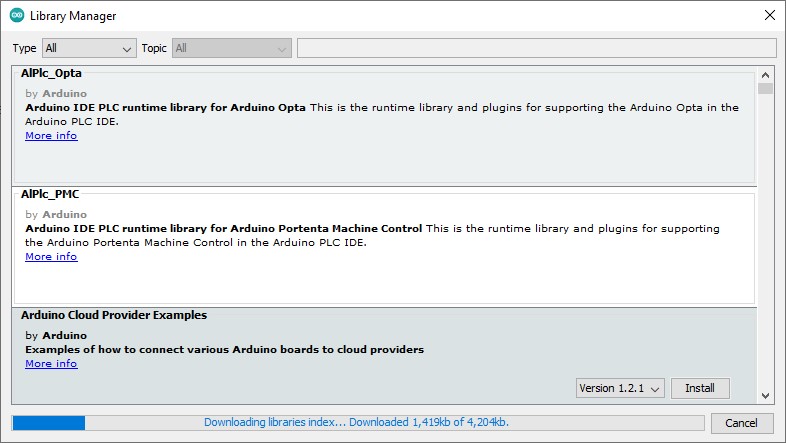This screenshot has width=786, height=443.
Task: Select Arduino Cloud Provider Examples entry title
Action: pos(114,315)
